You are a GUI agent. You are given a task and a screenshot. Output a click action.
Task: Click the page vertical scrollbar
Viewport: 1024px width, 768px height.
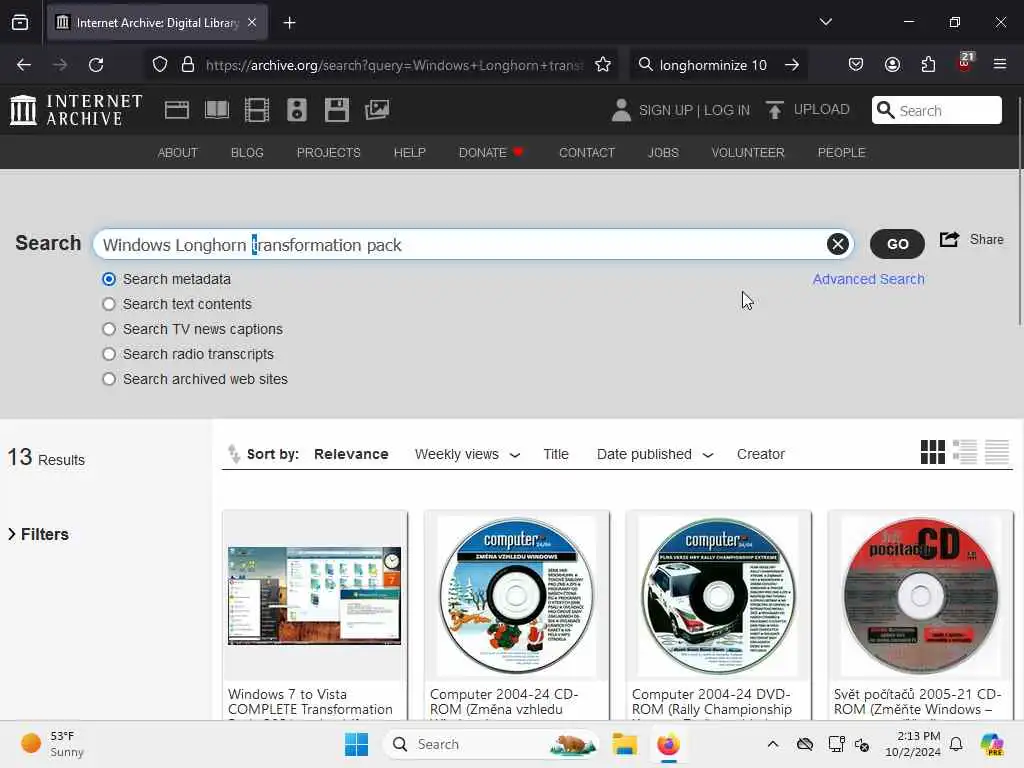click(x=1019, y=210)
